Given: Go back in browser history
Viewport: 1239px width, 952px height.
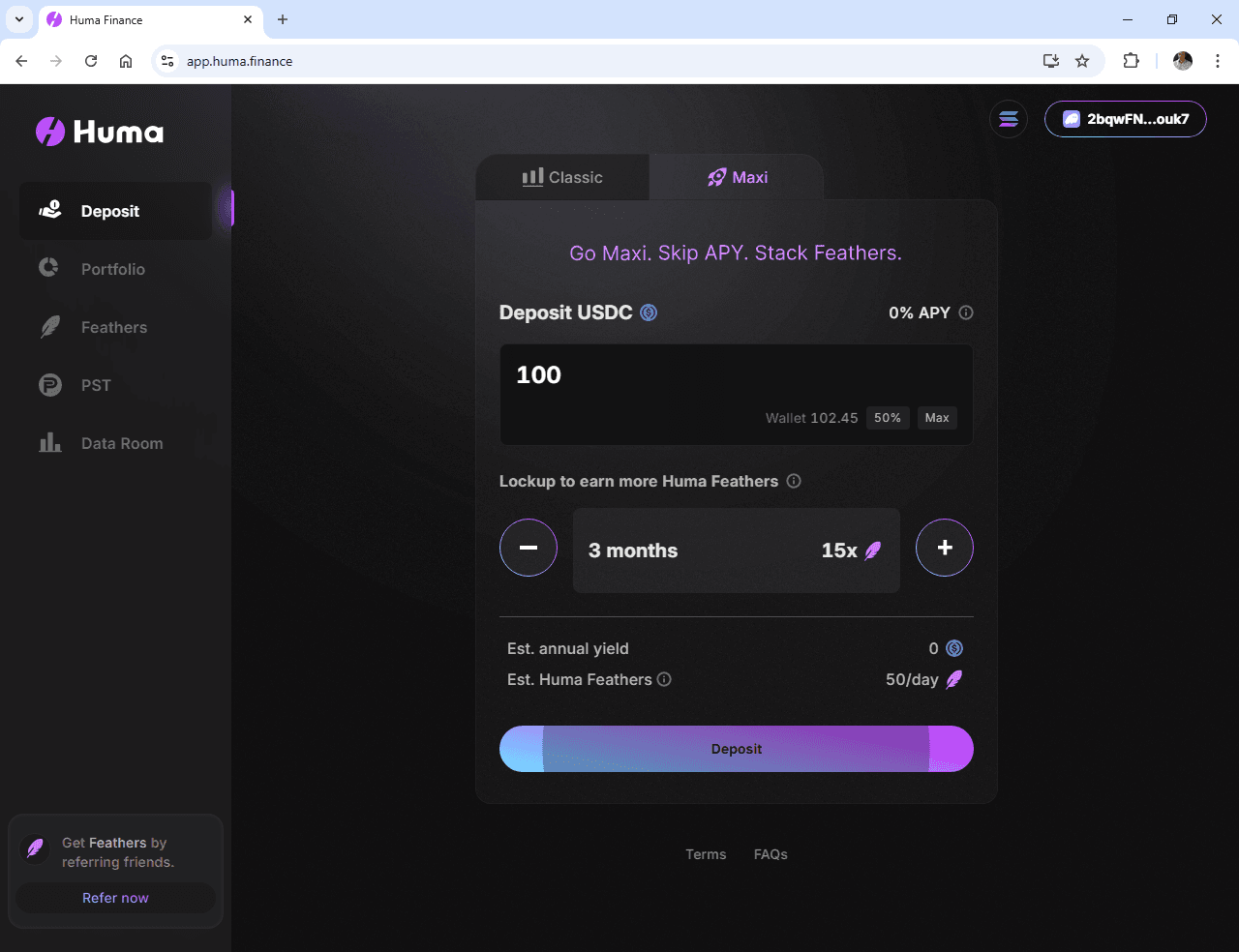Looking at the screenshot, I should 21,61.
